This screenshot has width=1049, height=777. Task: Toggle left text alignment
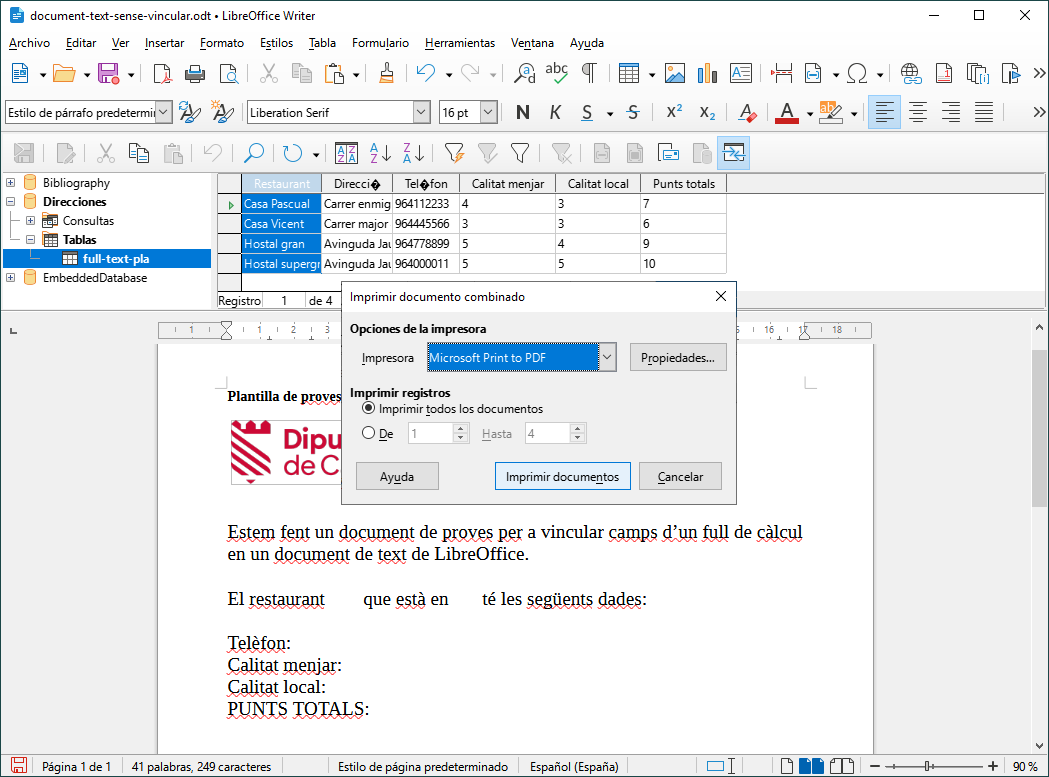pos(884,112)
